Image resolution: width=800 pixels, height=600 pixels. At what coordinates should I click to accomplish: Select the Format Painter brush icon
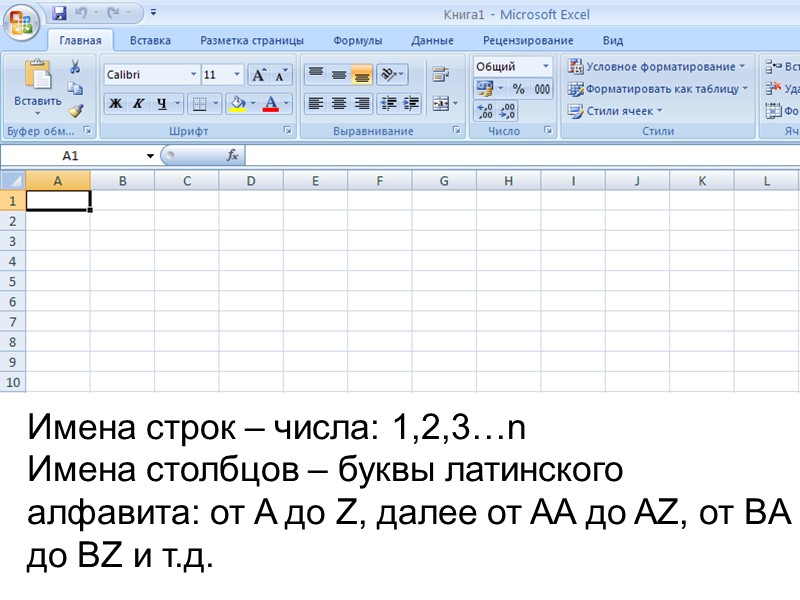pyautogui.click(x=74, y=110)
